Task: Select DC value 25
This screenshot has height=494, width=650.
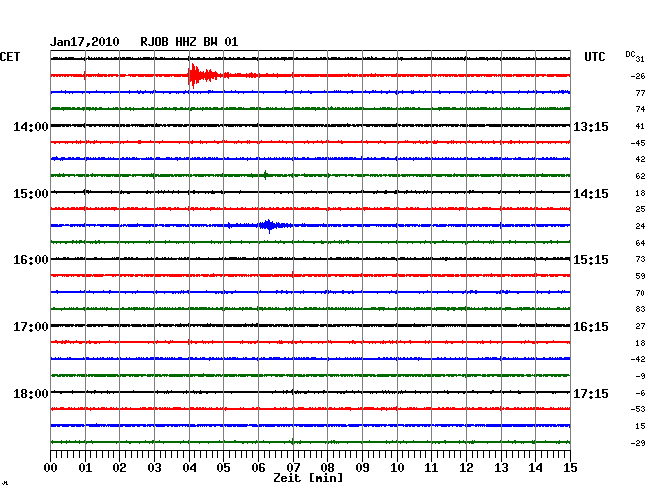Action: [x=640, y=209]
